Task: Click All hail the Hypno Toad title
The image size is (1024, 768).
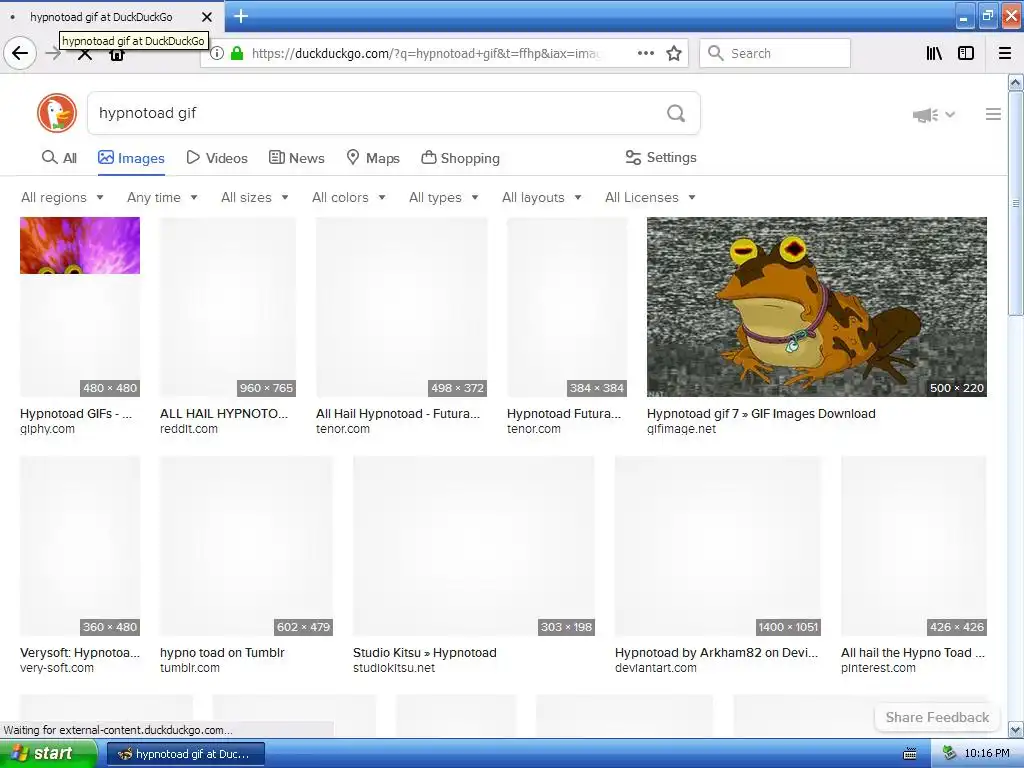Action: pos(912,652)
